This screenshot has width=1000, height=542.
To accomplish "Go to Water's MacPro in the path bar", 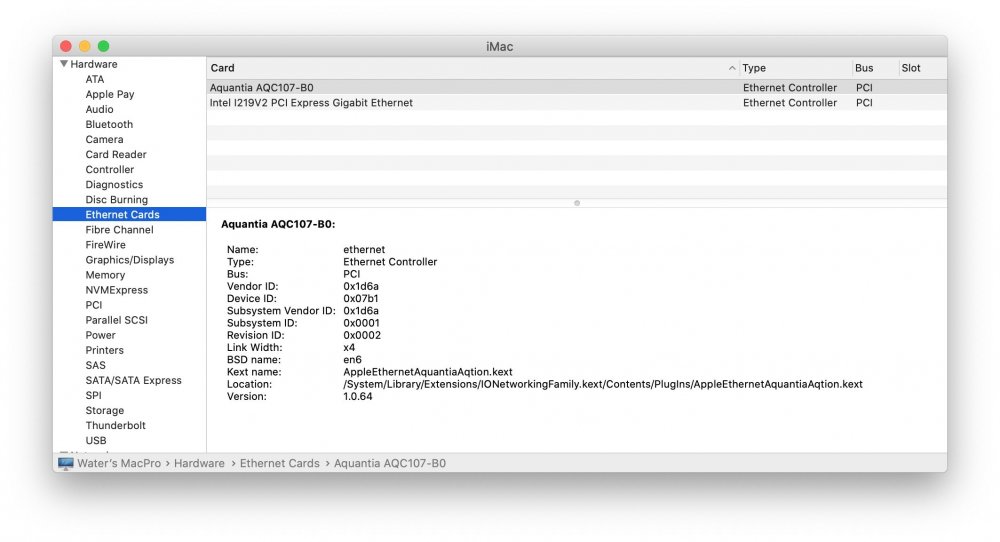I will point(119,464).
